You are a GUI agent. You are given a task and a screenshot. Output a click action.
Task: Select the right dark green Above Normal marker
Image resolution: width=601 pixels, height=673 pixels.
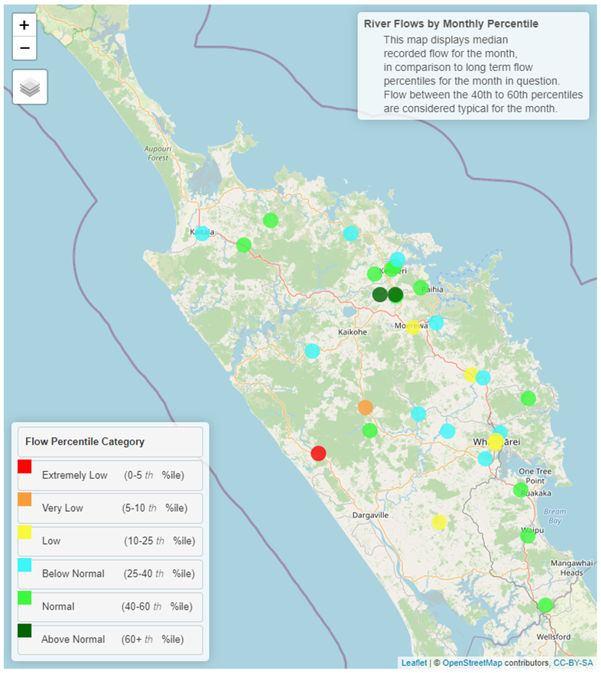point(395,294)
